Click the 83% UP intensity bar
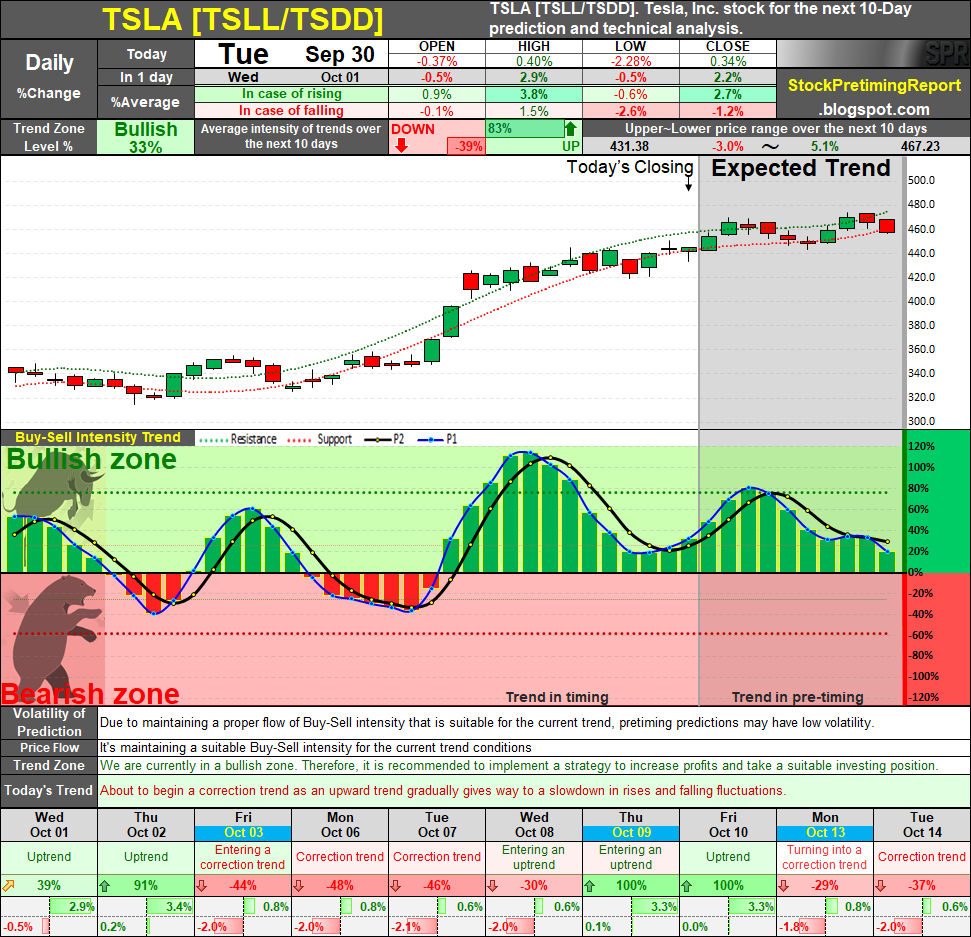The image size is (971, 937). click(x=524, y=129)
